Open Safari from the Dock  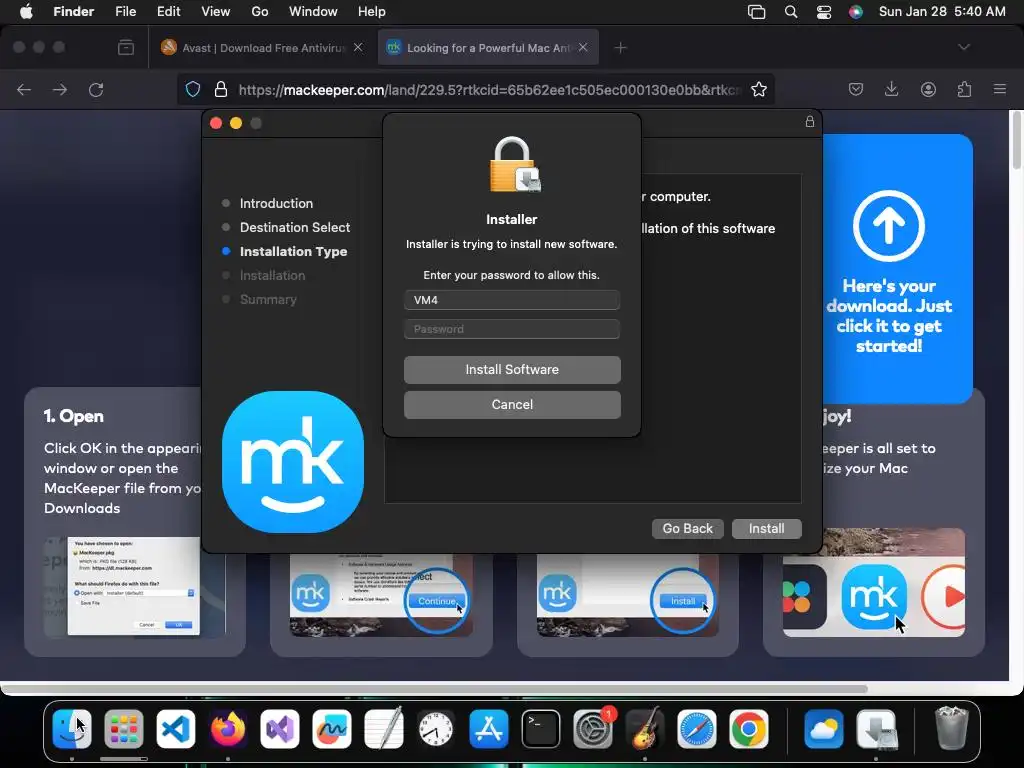coord(697,729)
